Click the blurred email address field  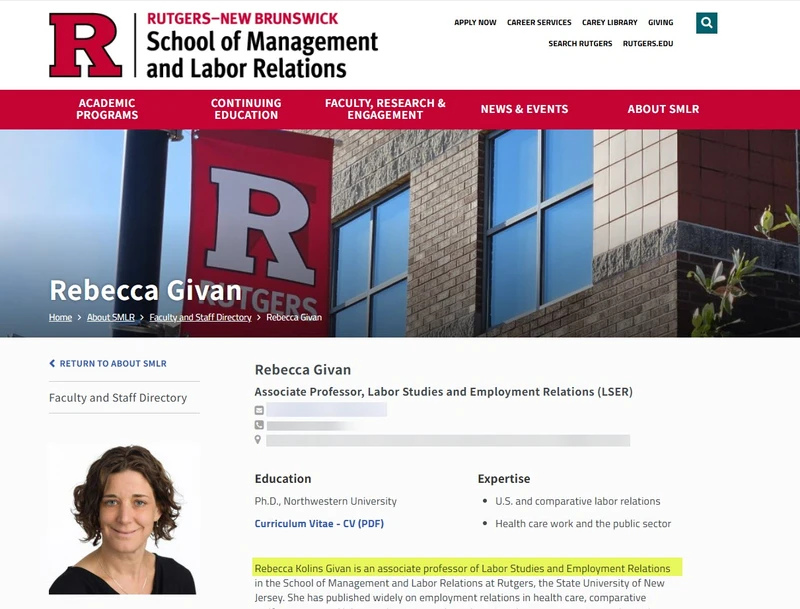pyautogui.click(x=327, y=410)
